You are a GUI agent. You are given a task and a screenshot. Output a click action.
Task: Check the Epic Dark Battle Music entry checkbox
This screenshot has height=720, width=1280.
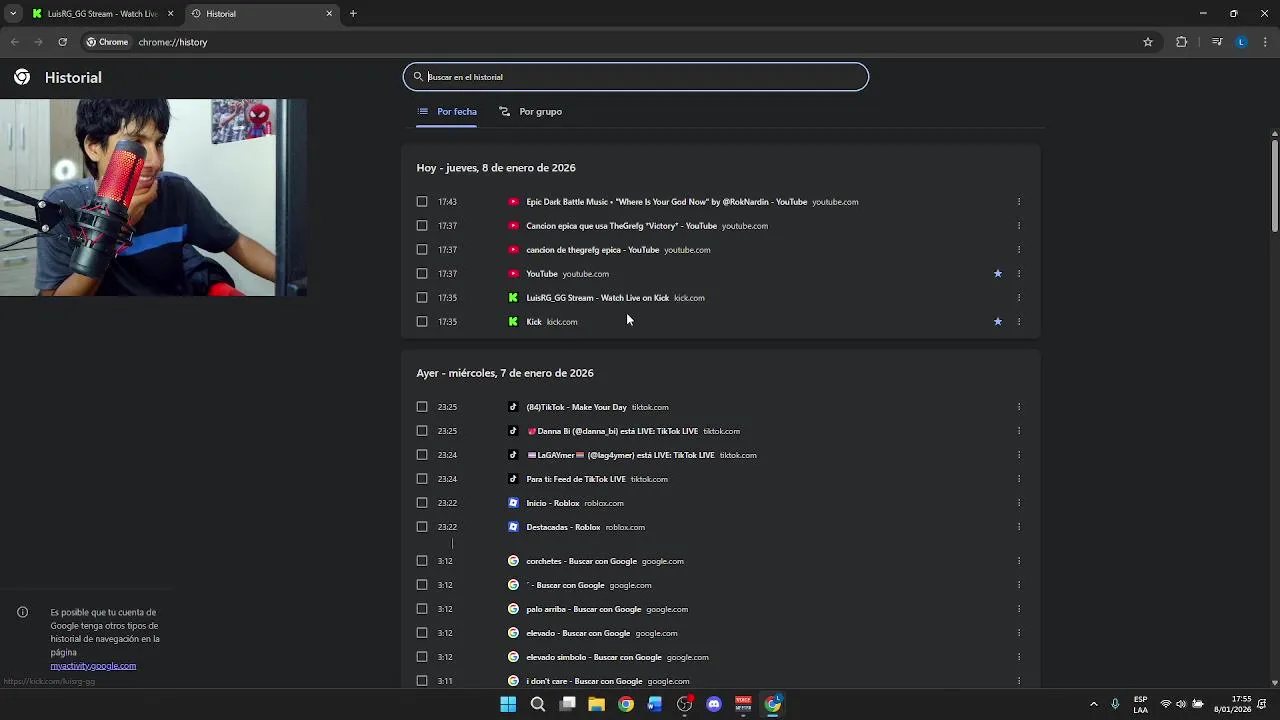point(422,202)
